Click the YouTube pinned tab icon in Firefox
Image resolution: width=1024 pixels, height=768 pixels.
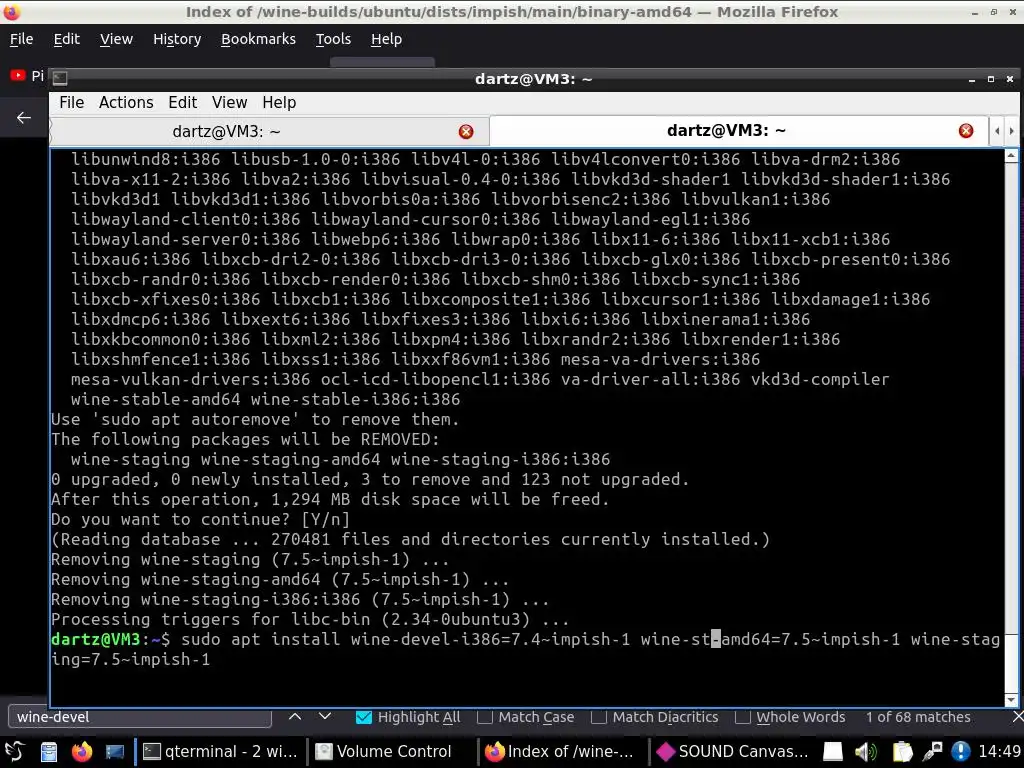(x=18, y=76)
